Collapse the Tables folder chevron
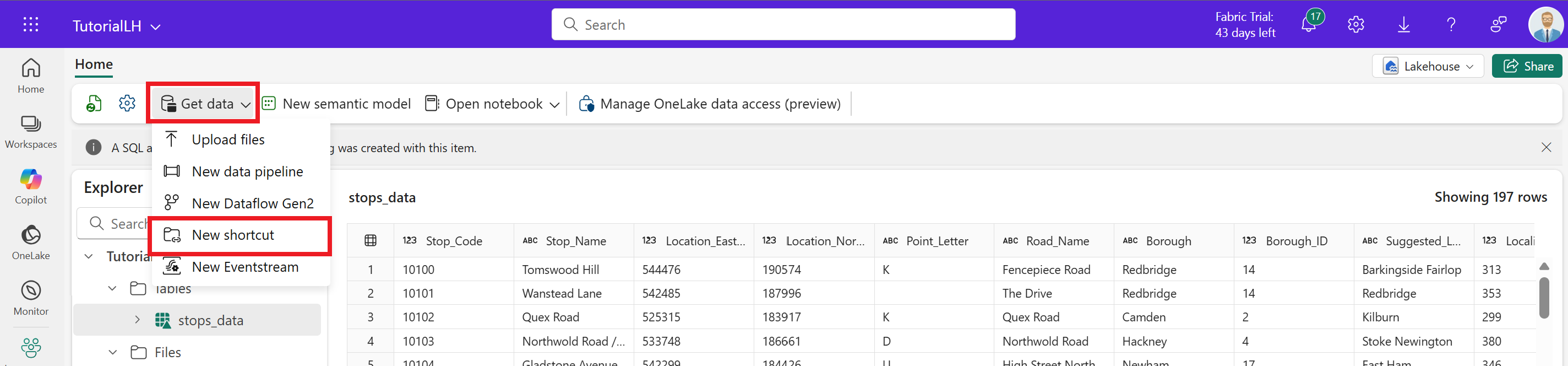Screen dimensions: 1568x366 click(112, 288)
